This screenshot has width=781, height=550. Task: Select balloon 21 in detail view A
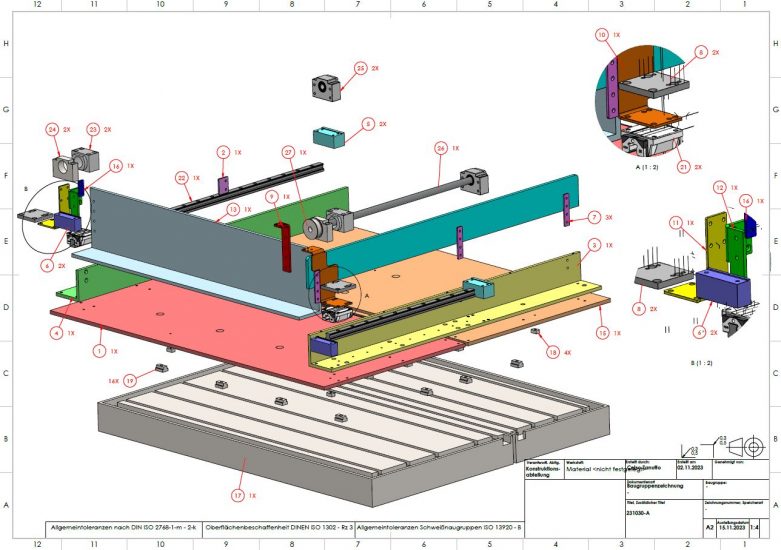coord(683,166)
